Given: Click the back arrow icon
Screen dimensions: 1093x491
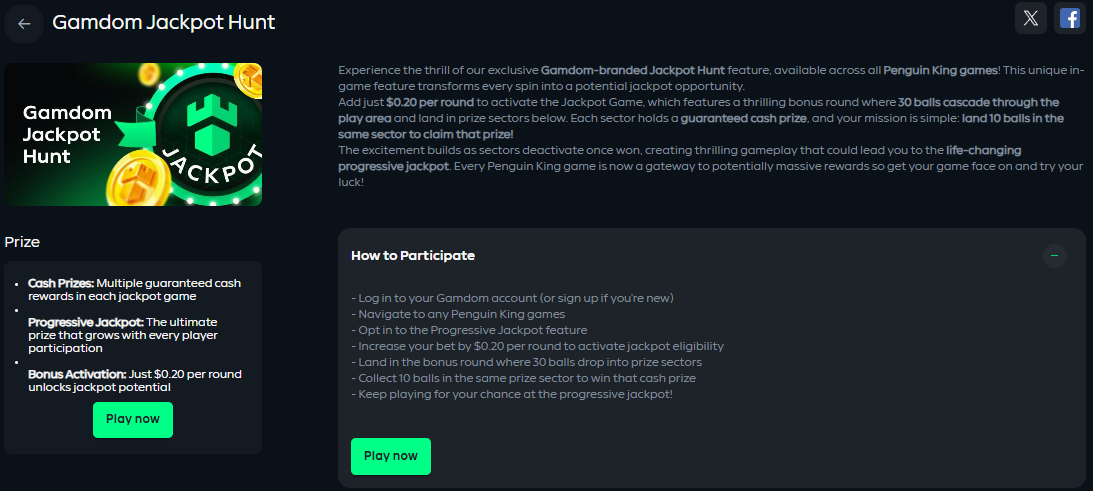Looking at the screenshot, I should pos(24,23).
